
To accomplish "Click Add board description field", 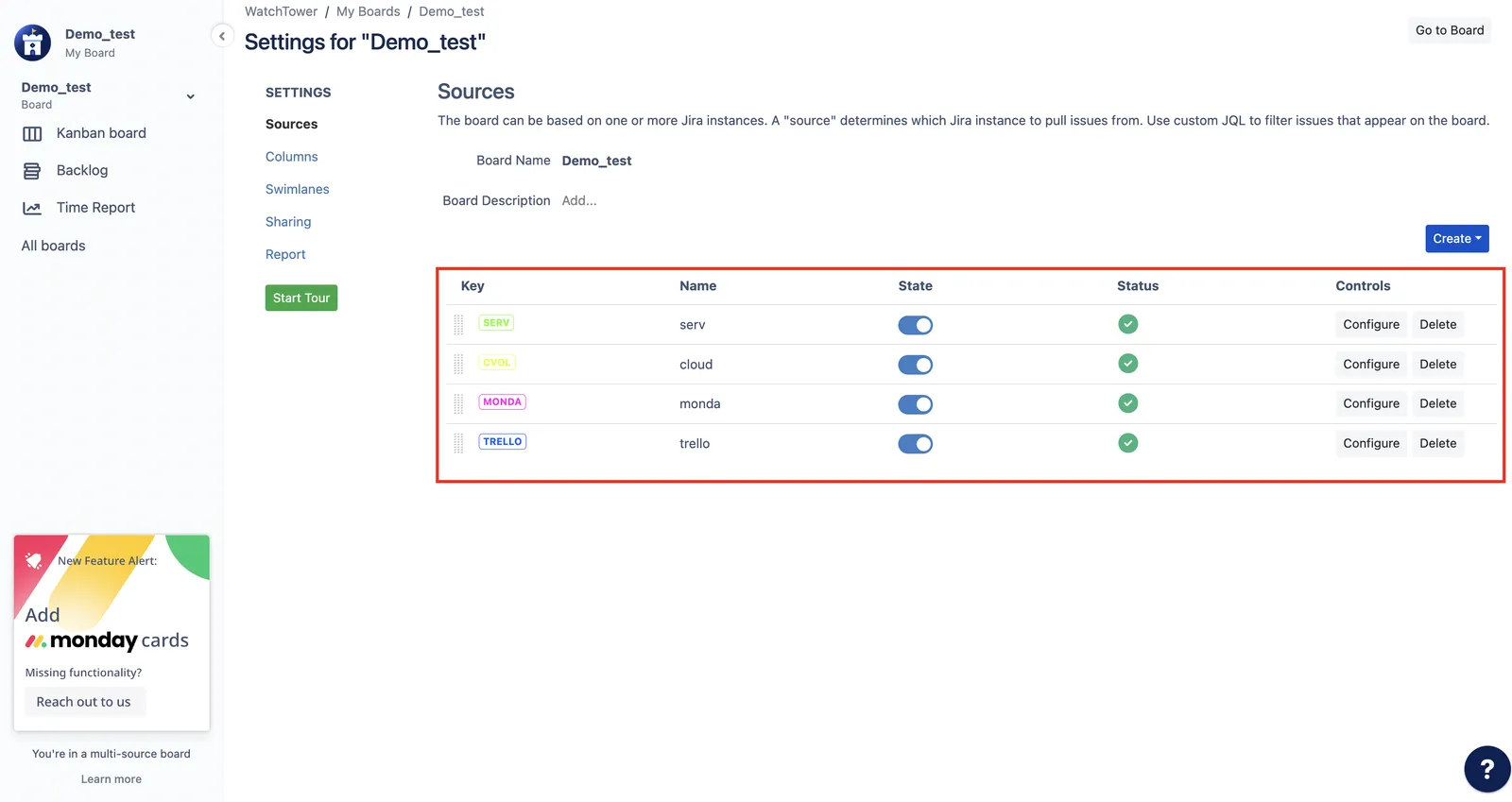I will (579, 200).
